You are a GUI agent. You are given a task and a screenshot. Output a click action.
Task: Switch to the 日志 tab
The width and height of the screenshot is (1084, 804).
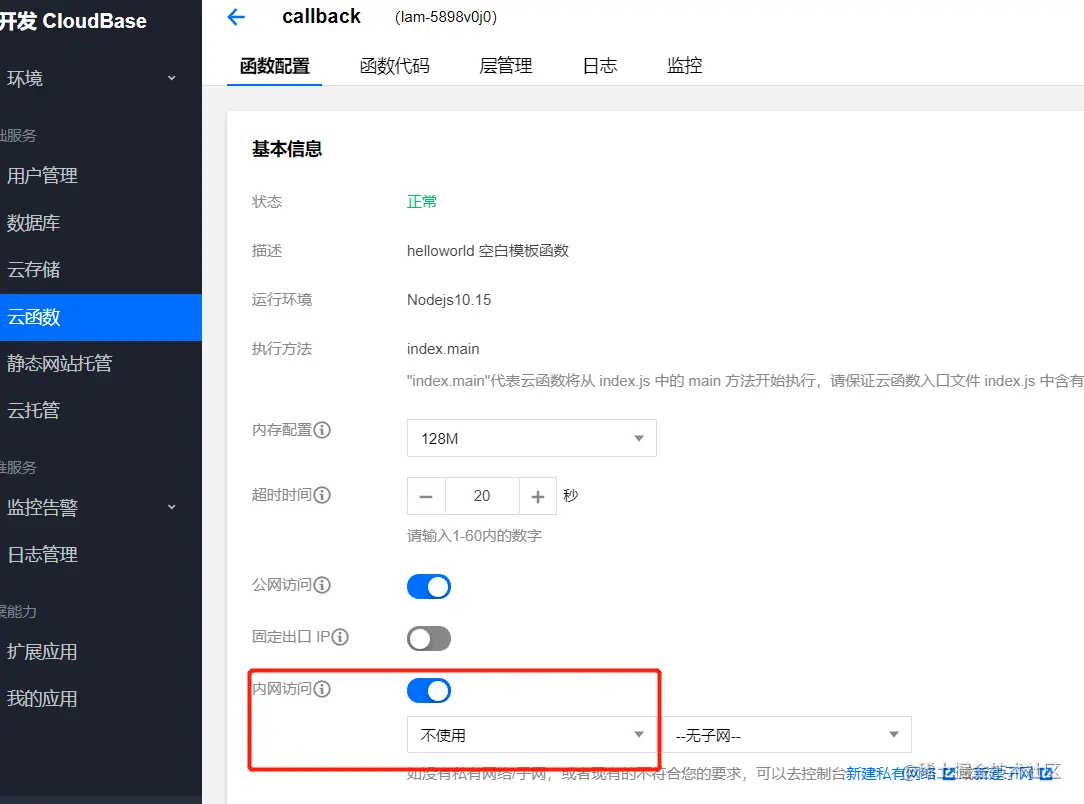pyautogui.click(x=599, y=66)
